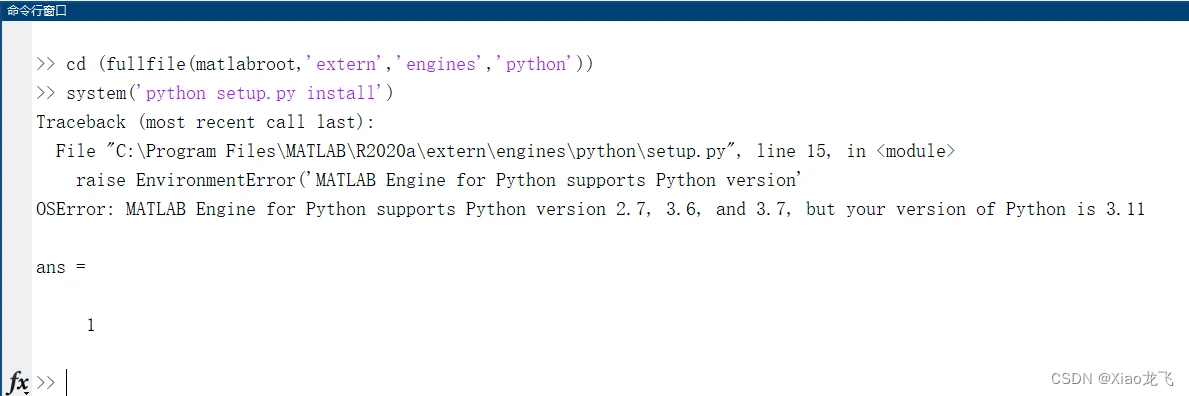Click the purple 'python' string argument
The width and height of the screenshot is (1189, 396).
point(534,65)
